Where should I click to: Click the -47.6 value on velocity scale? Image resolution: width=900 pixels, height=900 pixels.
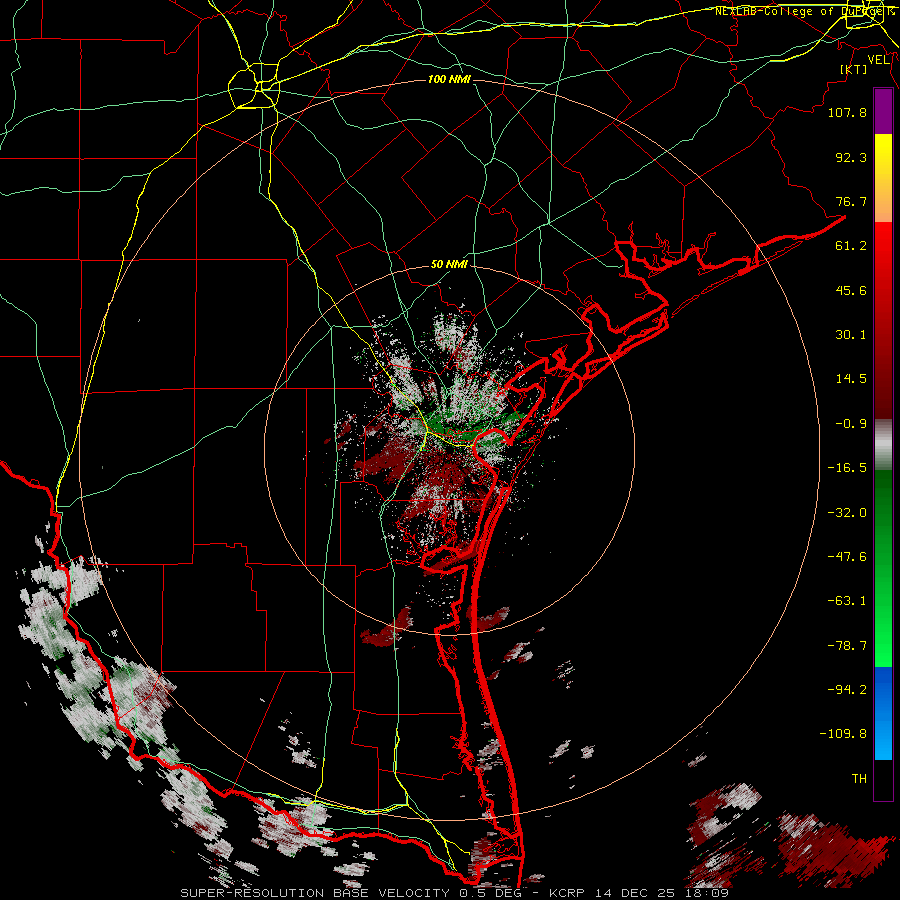(847, 557)
